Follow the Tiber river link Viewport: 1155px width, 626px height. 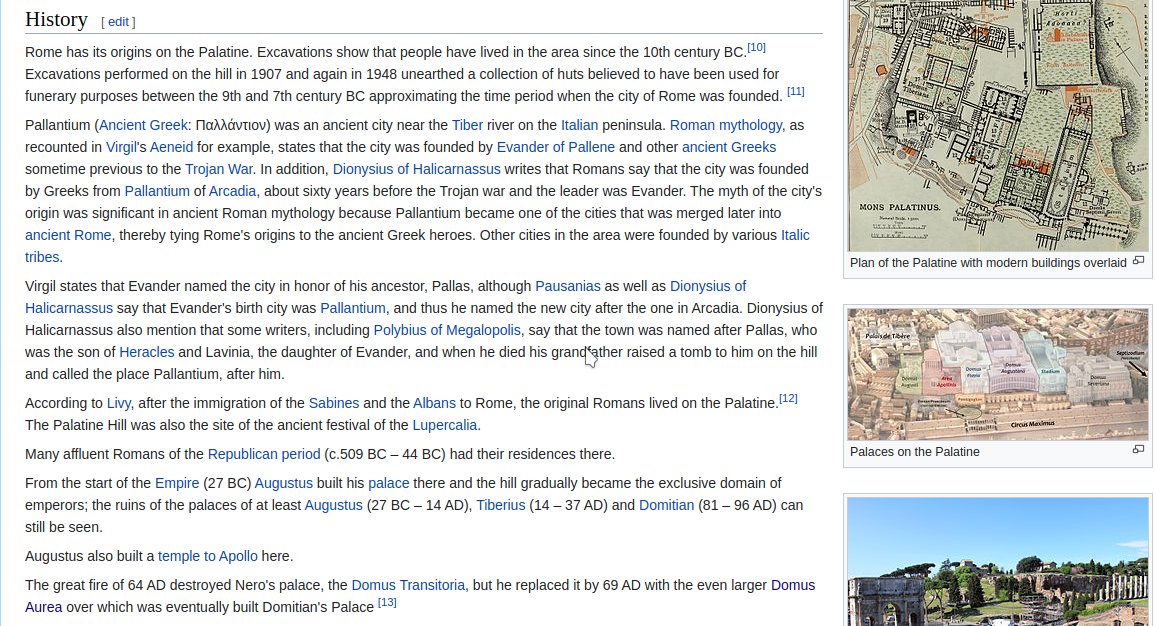467,125
